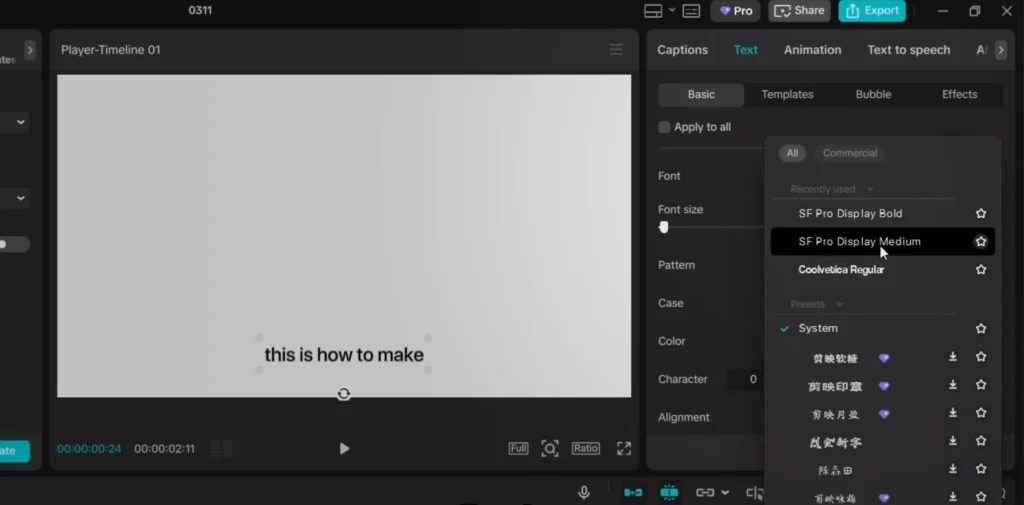Toggle the switch in the left panel

click(13, 244)
